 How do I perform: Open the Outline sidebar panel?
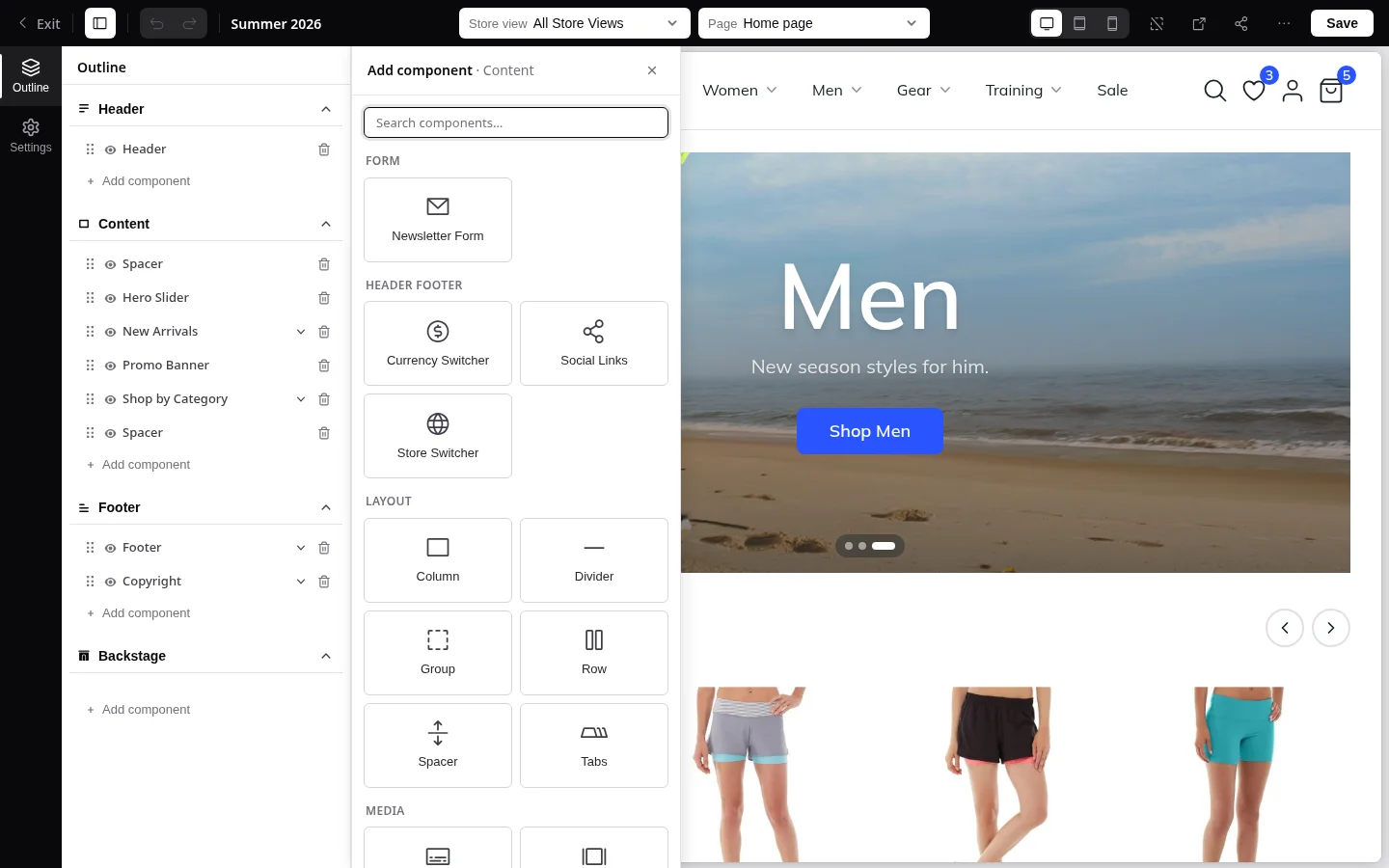[x=31, y=76]
